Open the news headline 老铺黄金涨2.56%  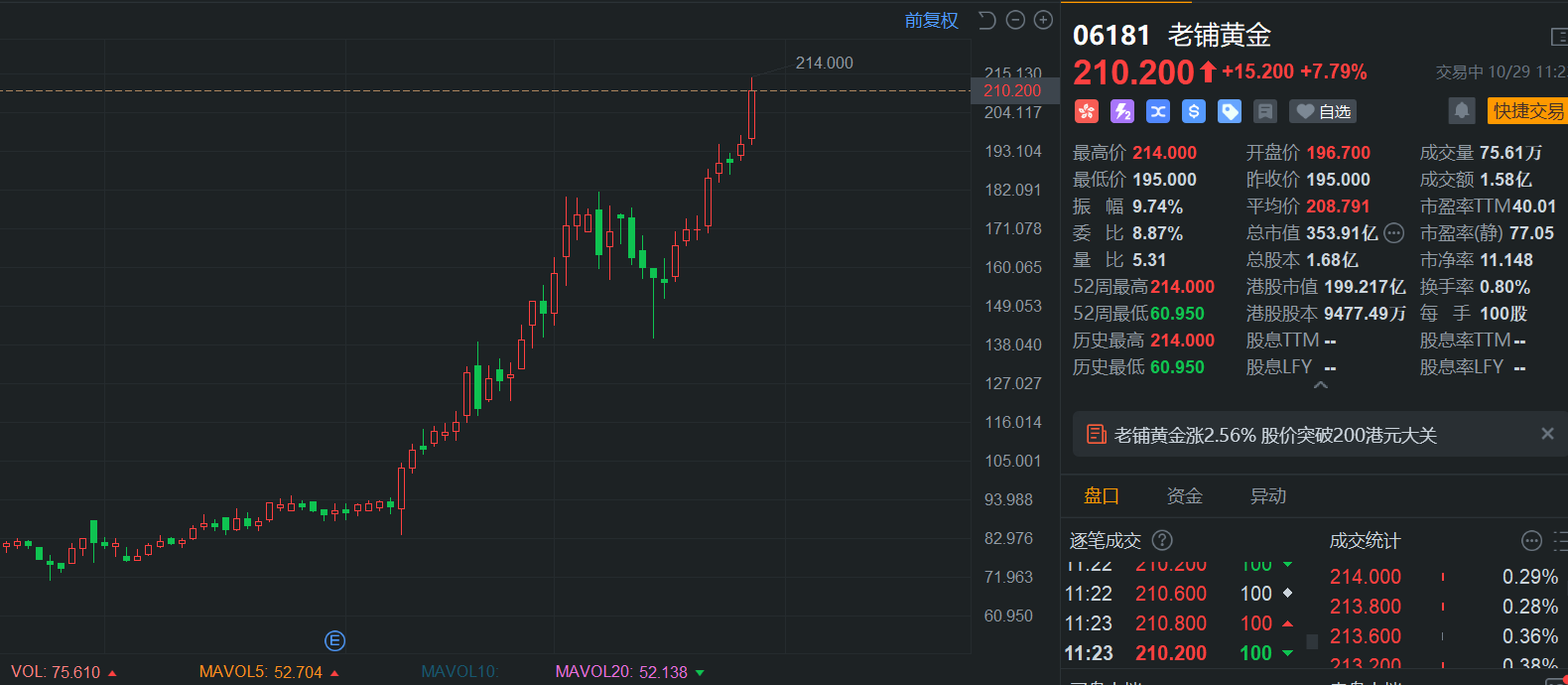pos(1274,435)
